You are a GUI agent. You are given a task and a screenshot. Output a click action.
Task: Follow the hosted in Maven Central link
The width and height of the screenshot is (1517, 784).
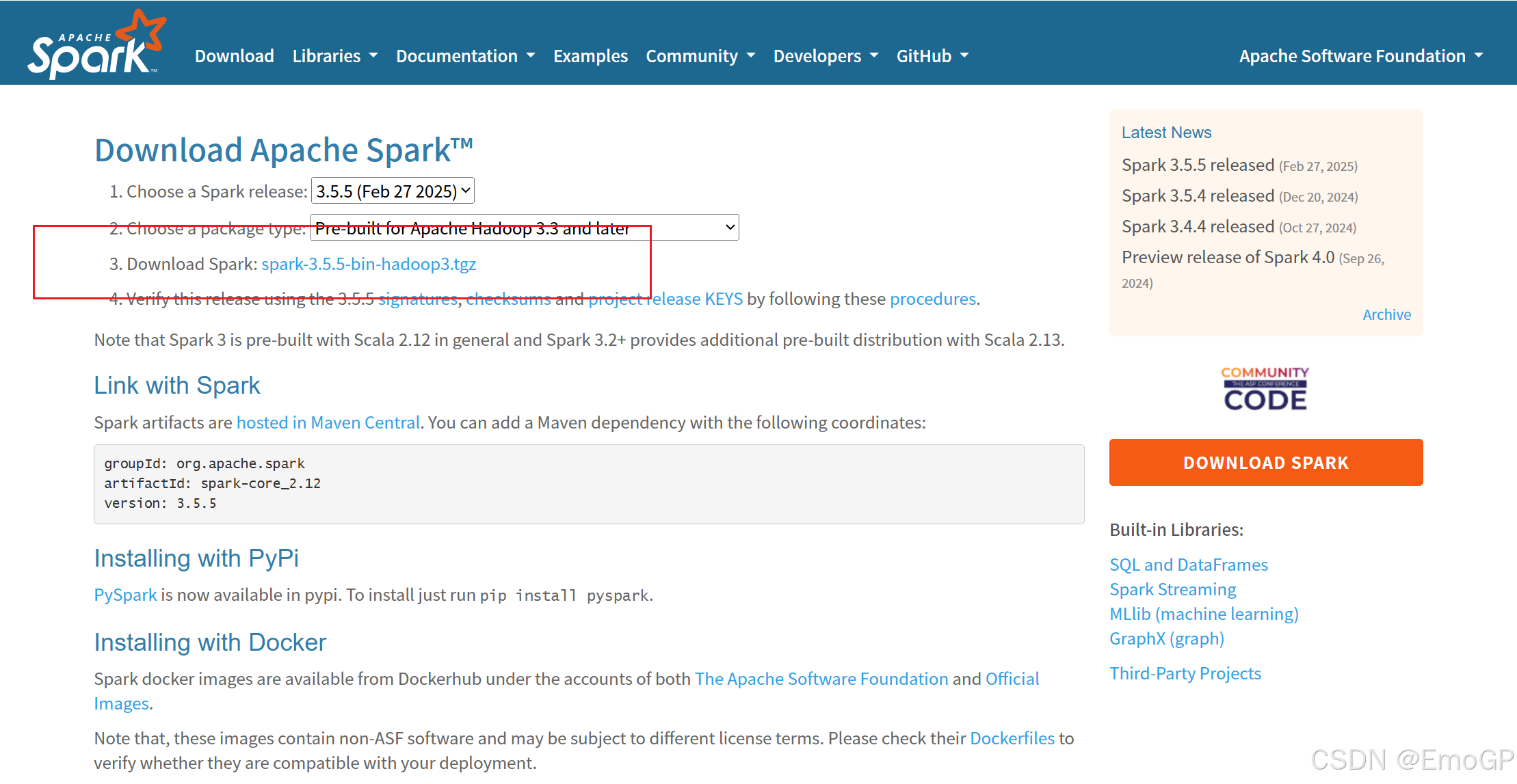click(328, 422)
